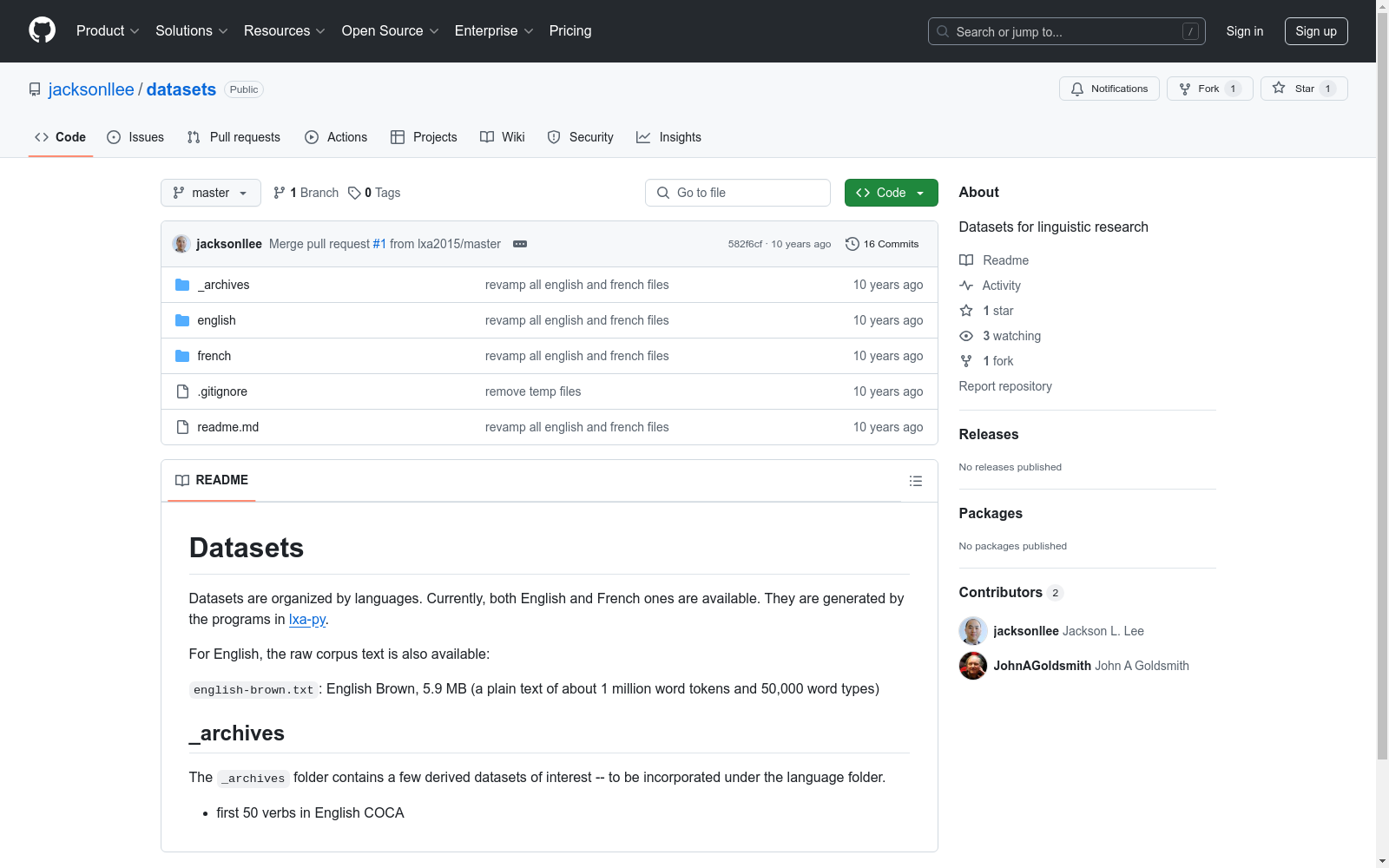Image resolution: width=1389 pixels, height=868 pixels.
Task: Click the star icon in About sidebar
Action: [x=966, y=311]
